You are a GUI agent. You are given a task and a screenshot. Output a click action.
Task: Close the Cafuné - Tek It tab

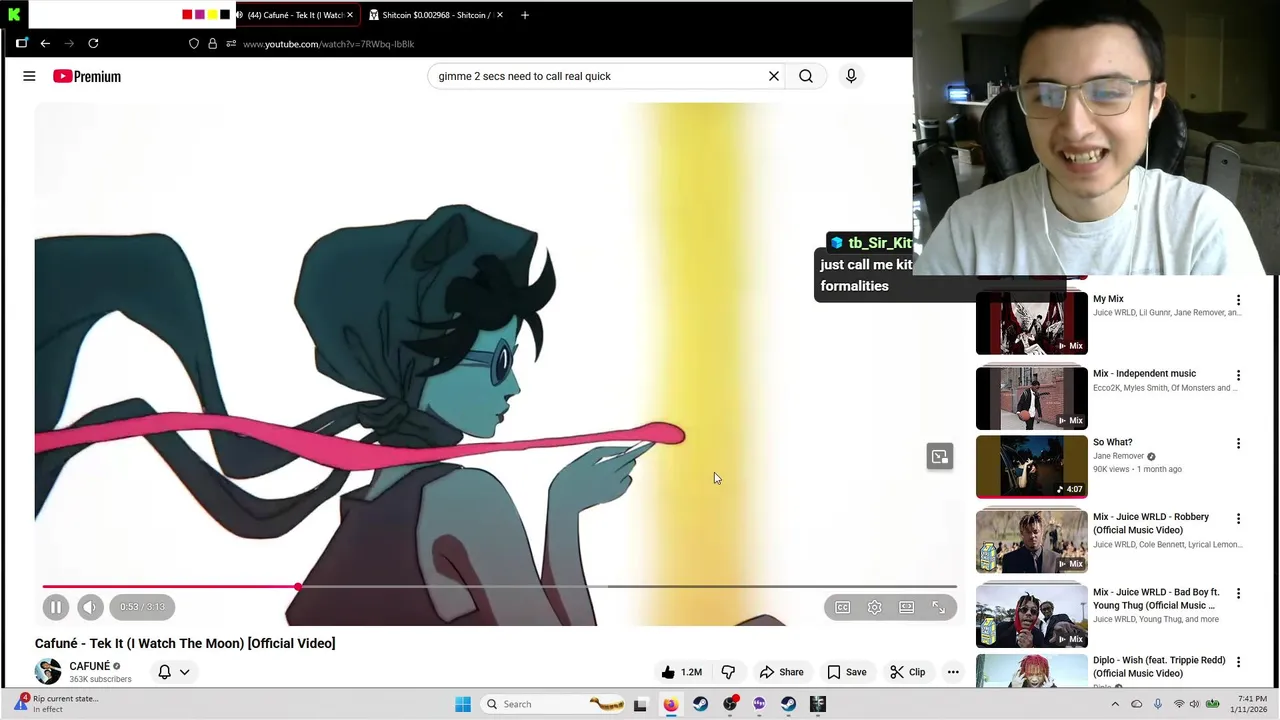click(x=349, y=15)
